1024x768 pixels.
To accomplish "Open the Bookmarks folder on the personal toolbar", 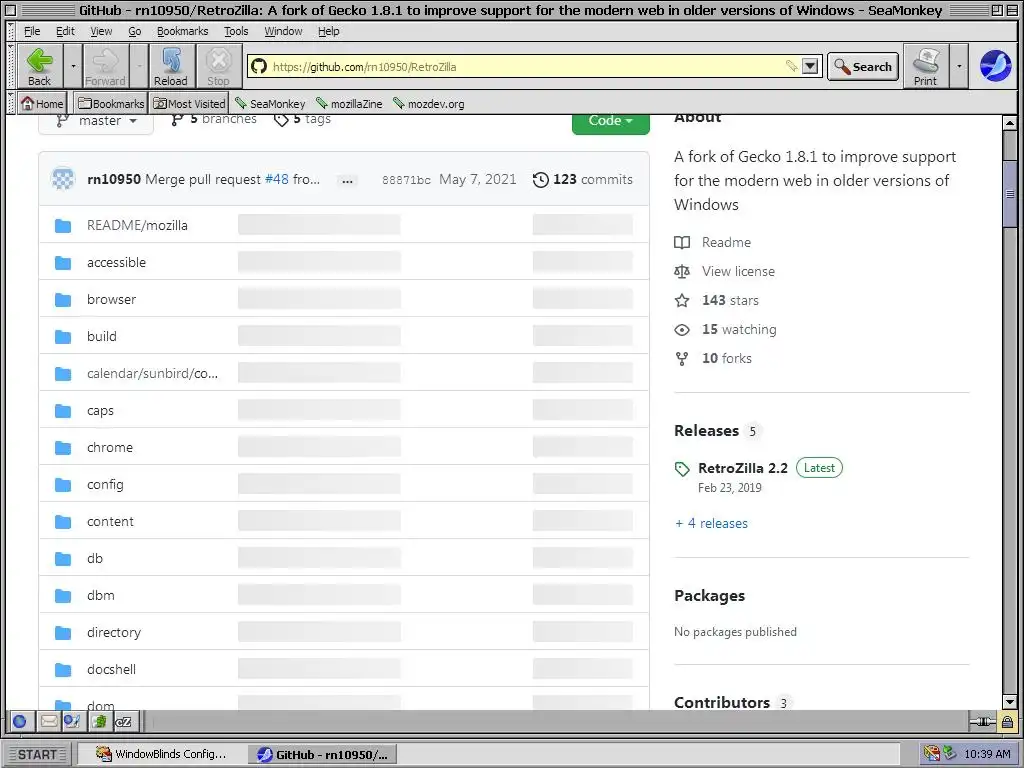I will 110,103.
